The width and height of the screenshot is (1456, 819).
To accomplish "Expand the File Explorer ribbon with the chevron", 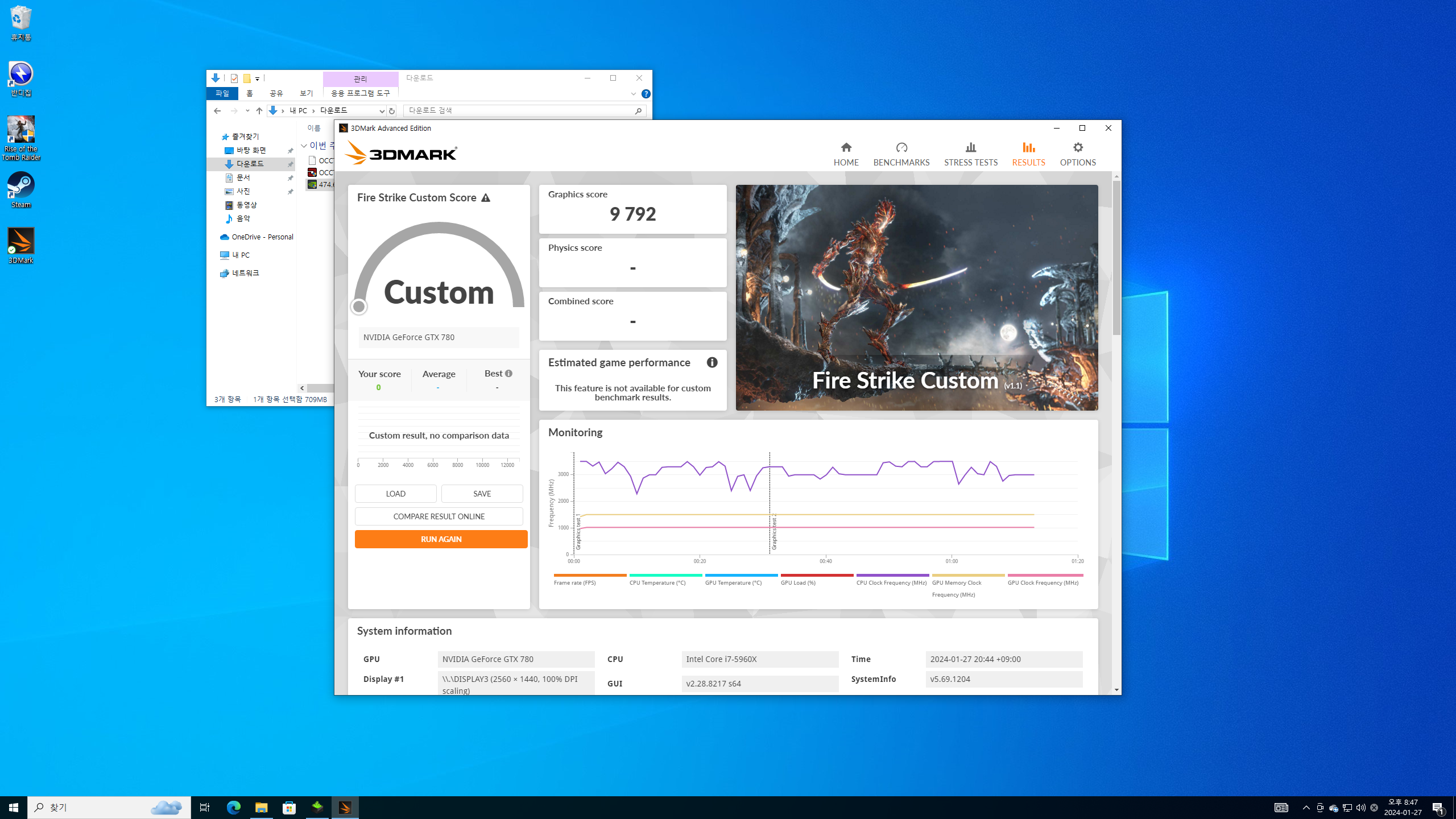I will click(634, 94).
